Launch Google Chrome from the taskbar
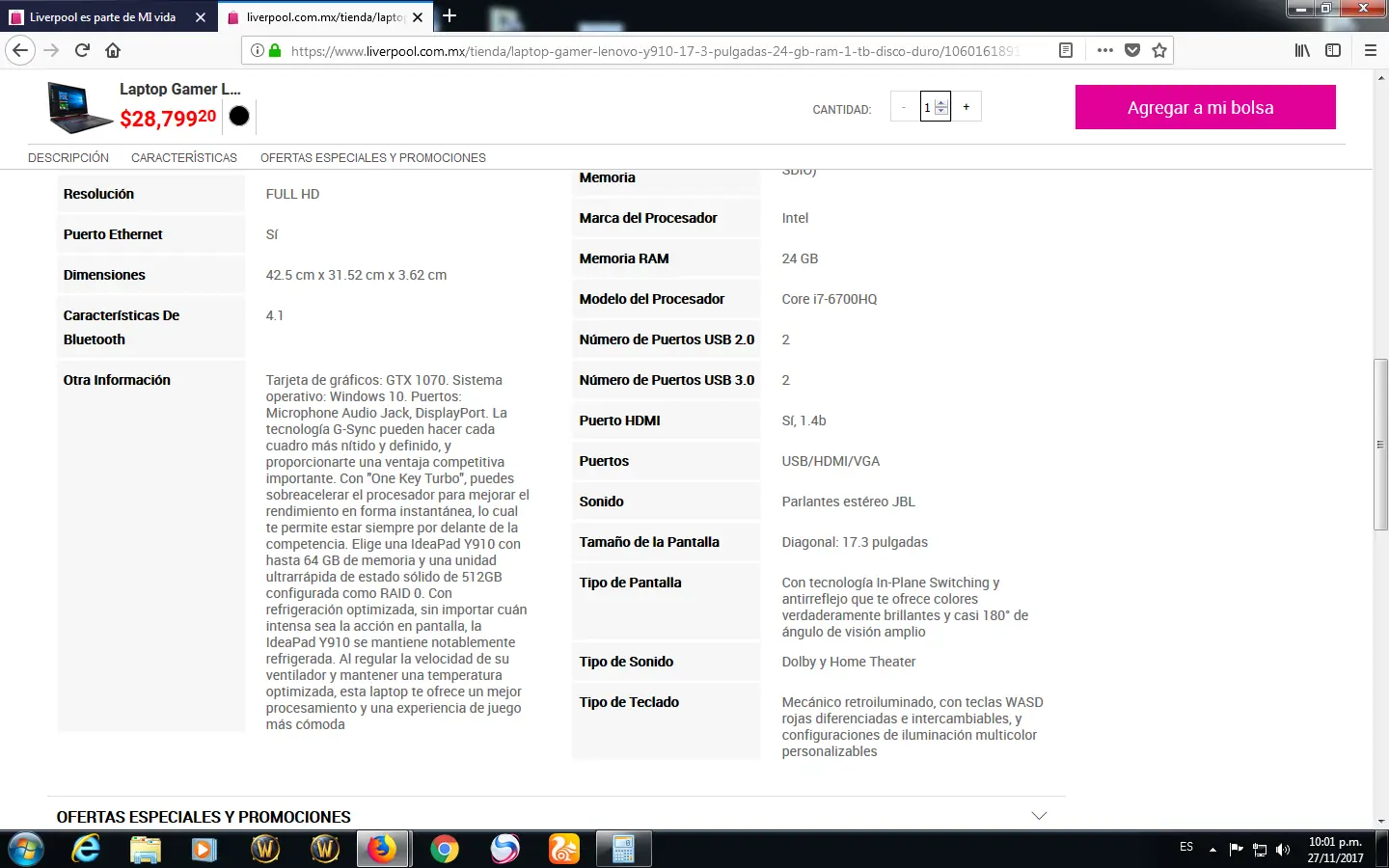Viewport: 1389px width, 868px height. coord(445,849)
